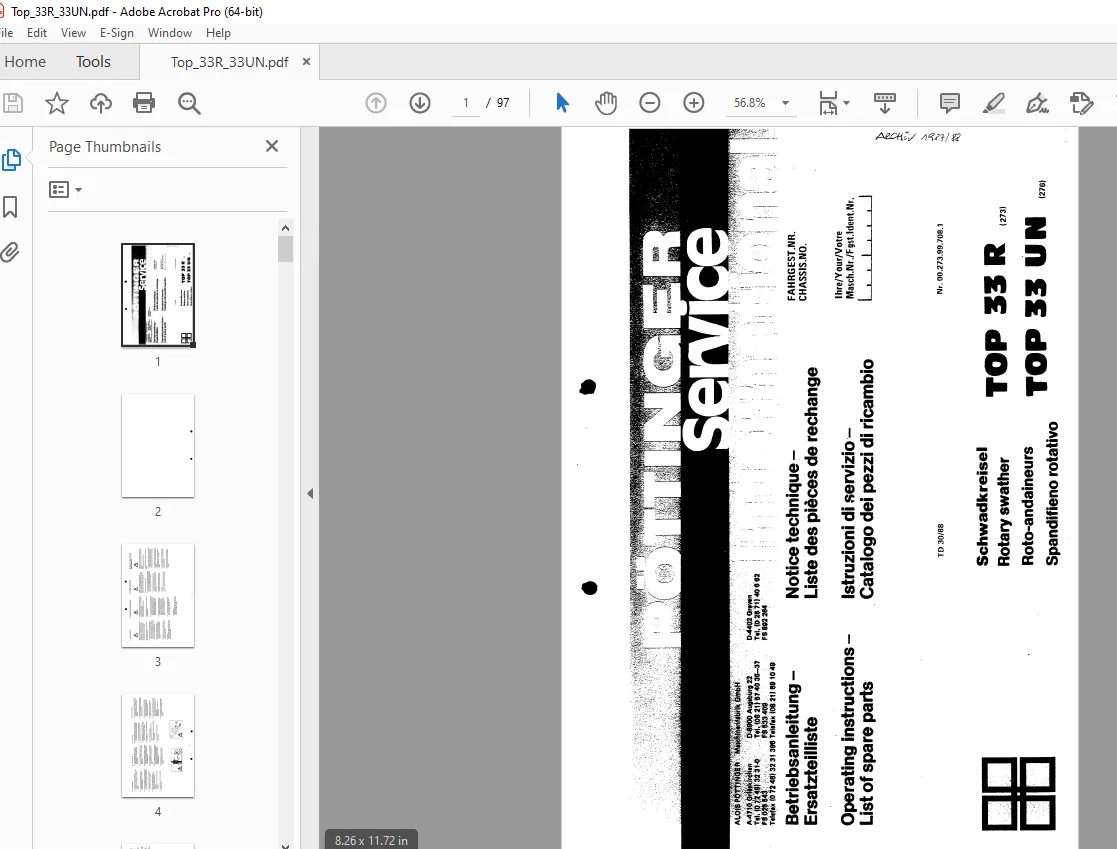Open thumbnail options dropdown menu
The image size is (1117, 849).
(x=66, y=189)
